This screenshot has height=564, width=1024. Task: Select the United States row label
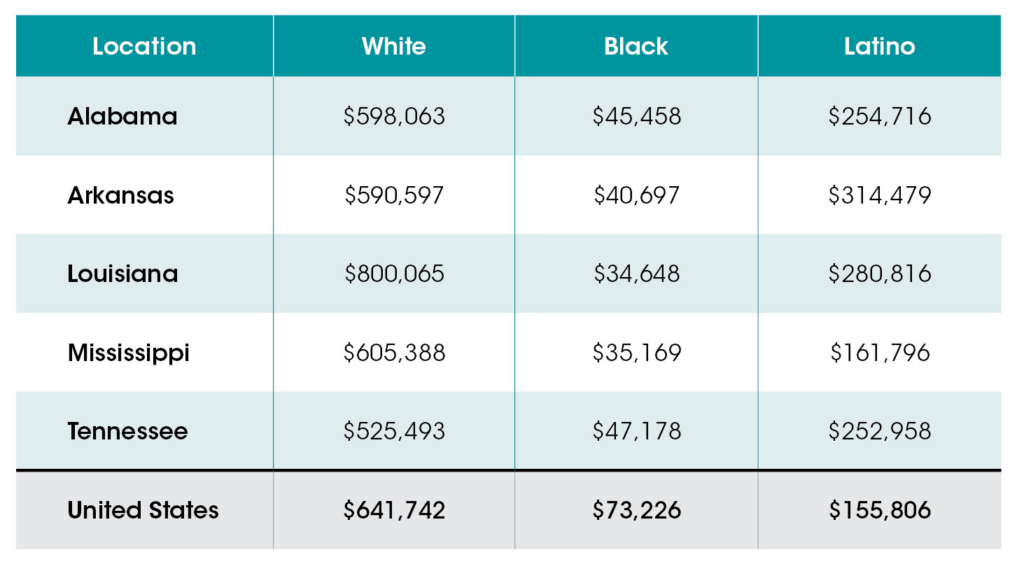143,510
